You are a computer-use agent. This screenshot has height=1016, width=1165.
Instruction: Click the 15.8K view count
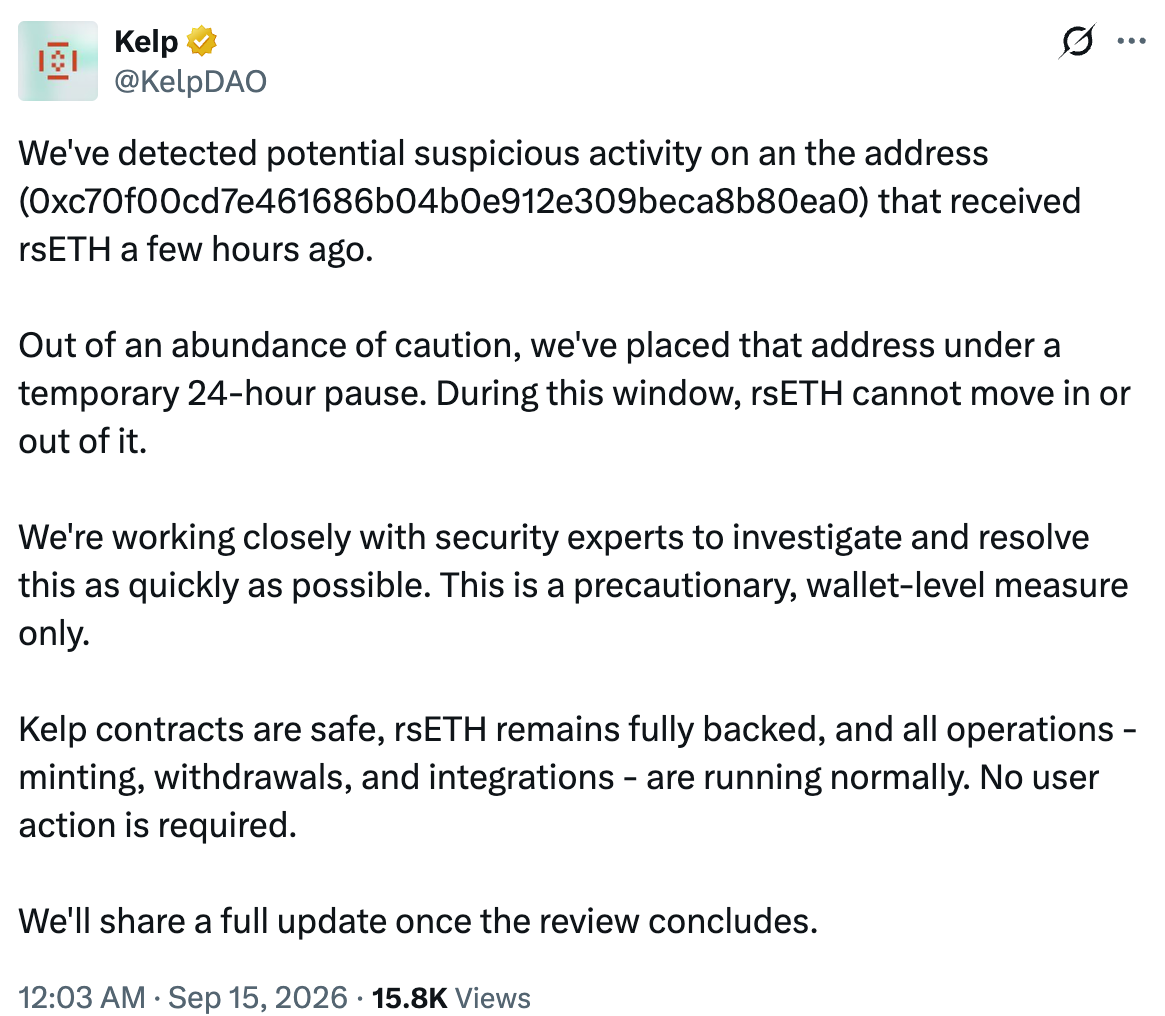(x=409, y=997)
